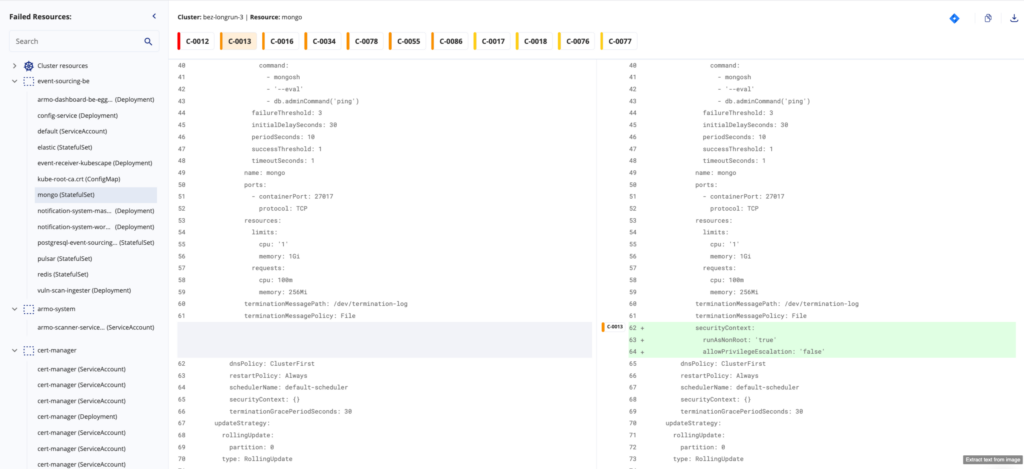
Task: Open the Jira ticket diamond icon
Action: 954,18
